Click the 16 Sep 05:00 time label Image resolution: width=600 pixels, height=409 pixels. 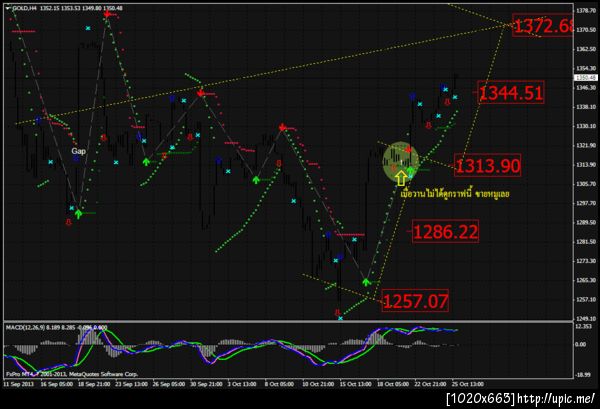(x=57, y=384)
